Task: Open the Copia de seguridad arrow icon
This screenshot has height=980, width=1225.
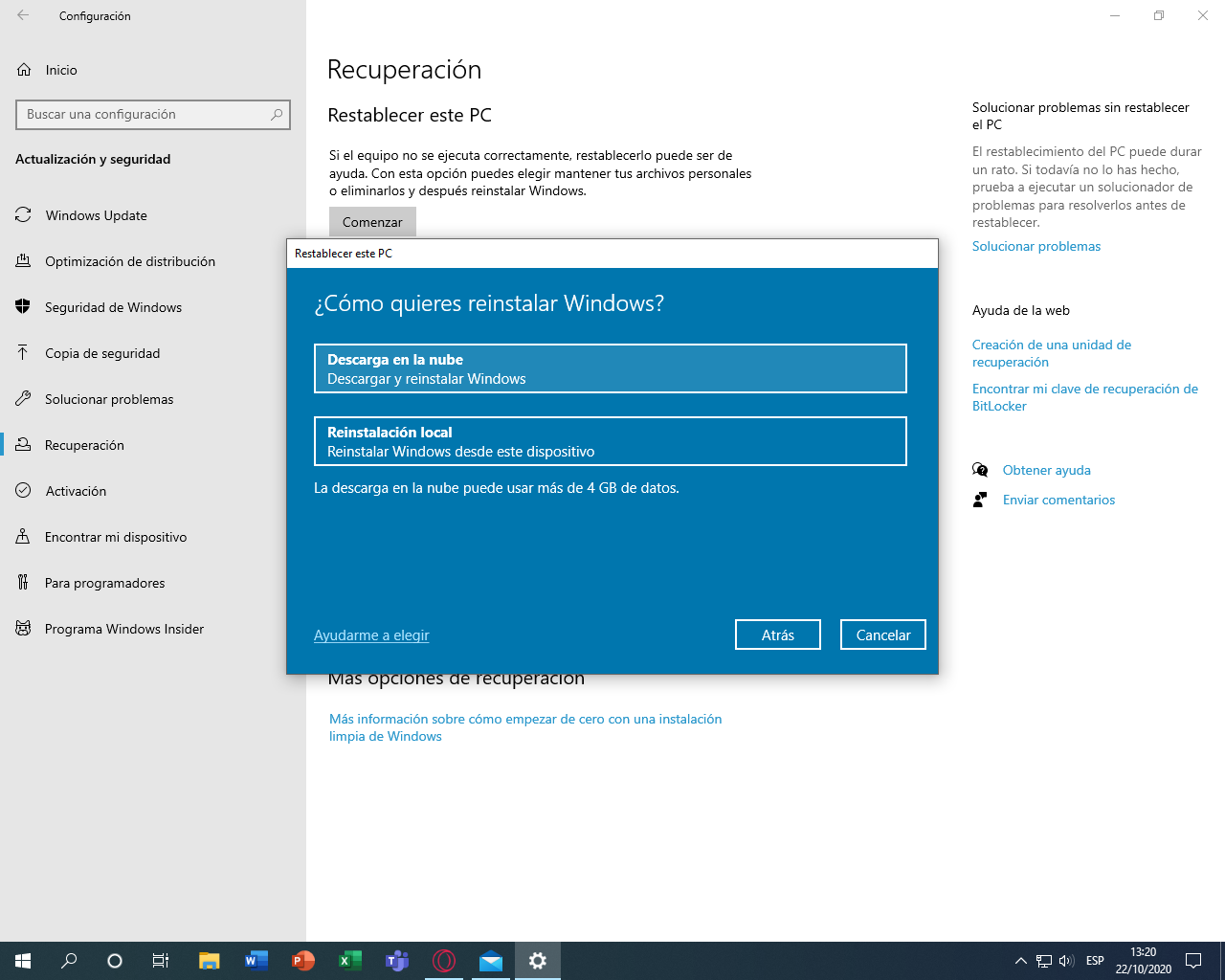Action: 23,353
